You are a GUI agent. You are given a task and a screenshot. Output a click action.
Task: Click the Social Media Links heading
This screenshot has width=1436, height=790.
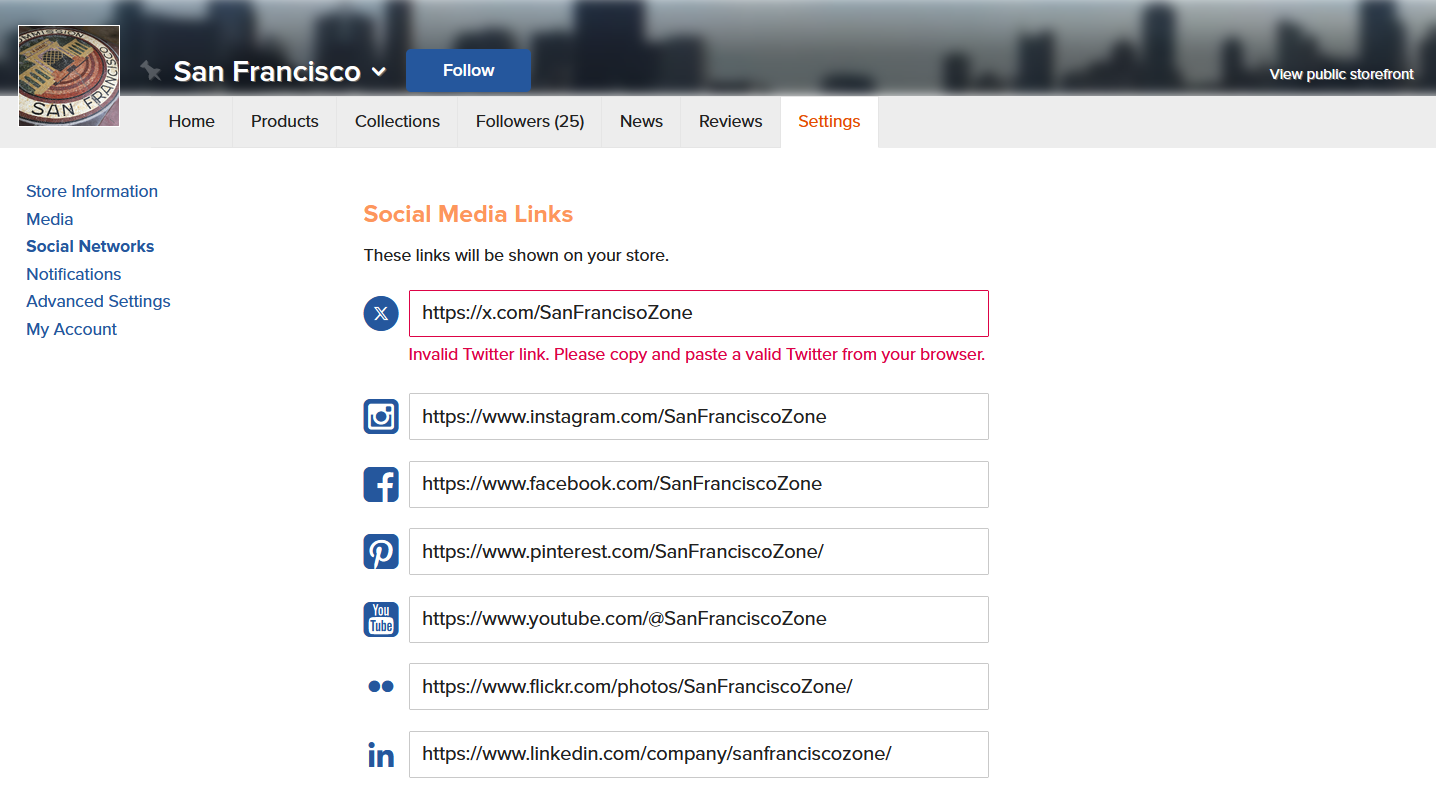[x=468, y=214]
